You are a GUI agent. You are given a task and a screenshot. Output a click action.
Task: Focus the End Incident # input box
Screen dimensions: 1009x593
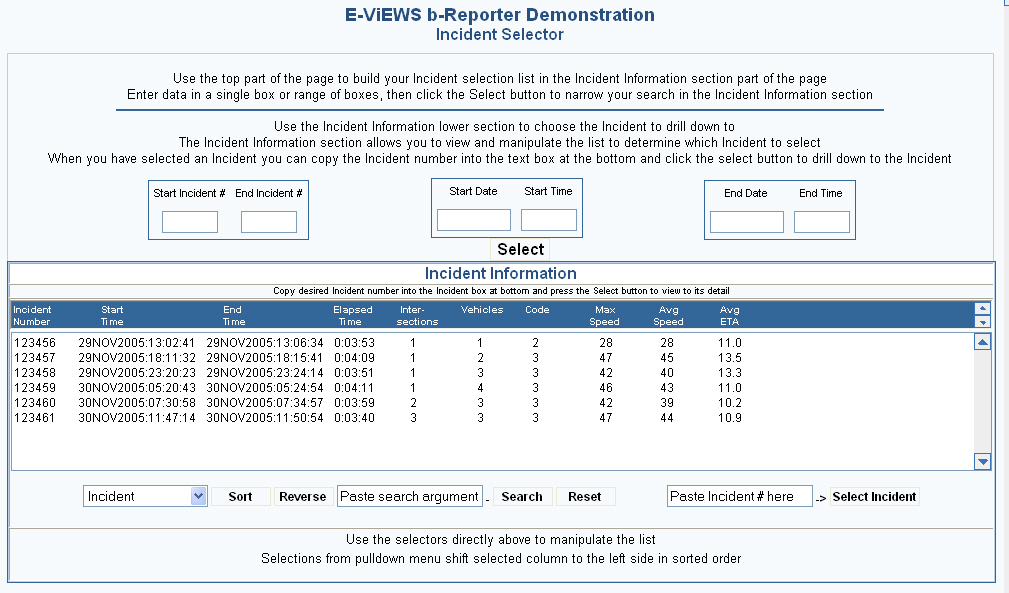(x=269, y=222)
